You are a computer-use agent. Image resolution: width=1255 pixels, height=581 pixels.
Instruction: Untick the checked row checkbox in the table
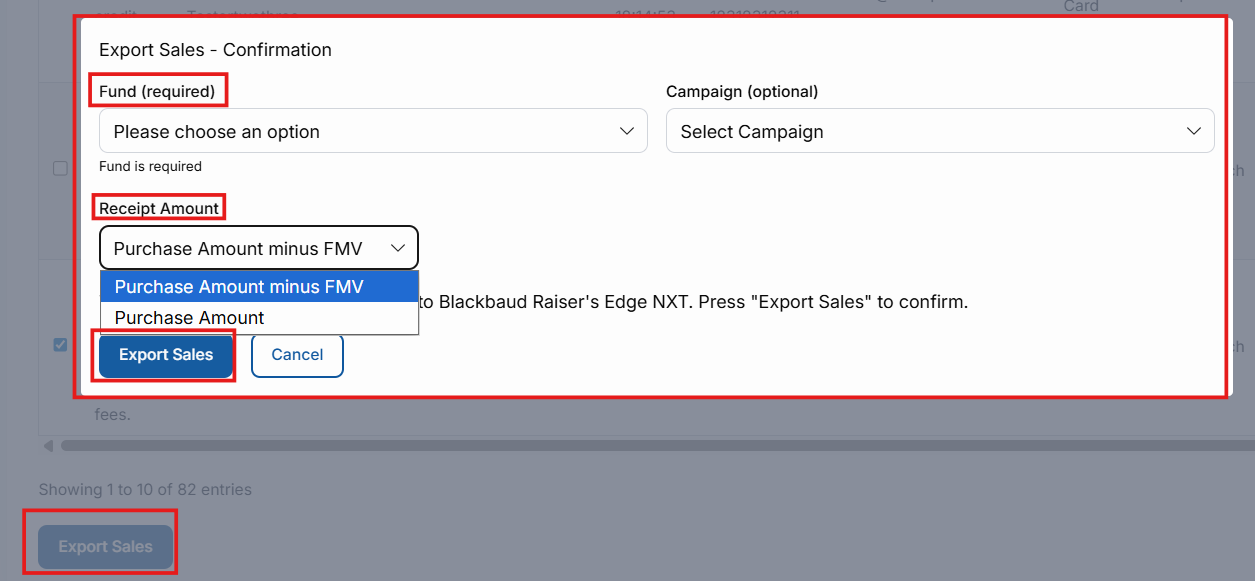click(60, 344)
